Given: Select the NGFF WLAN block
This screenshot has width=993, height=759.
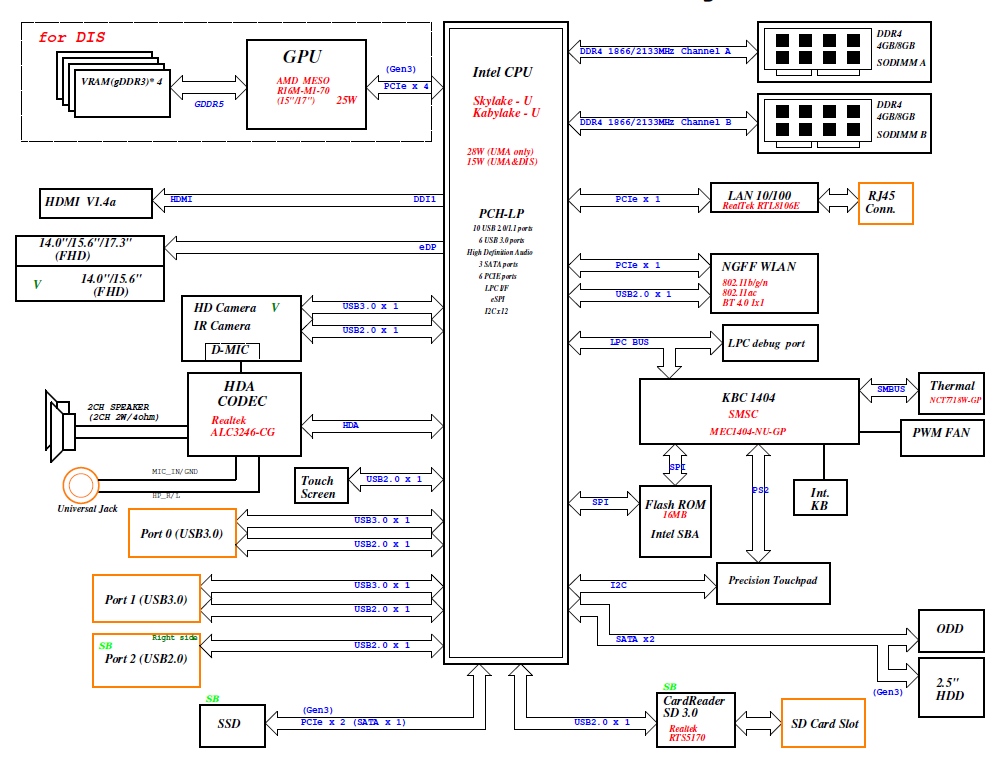Looking at the screenshot, I should coord(764,281).
